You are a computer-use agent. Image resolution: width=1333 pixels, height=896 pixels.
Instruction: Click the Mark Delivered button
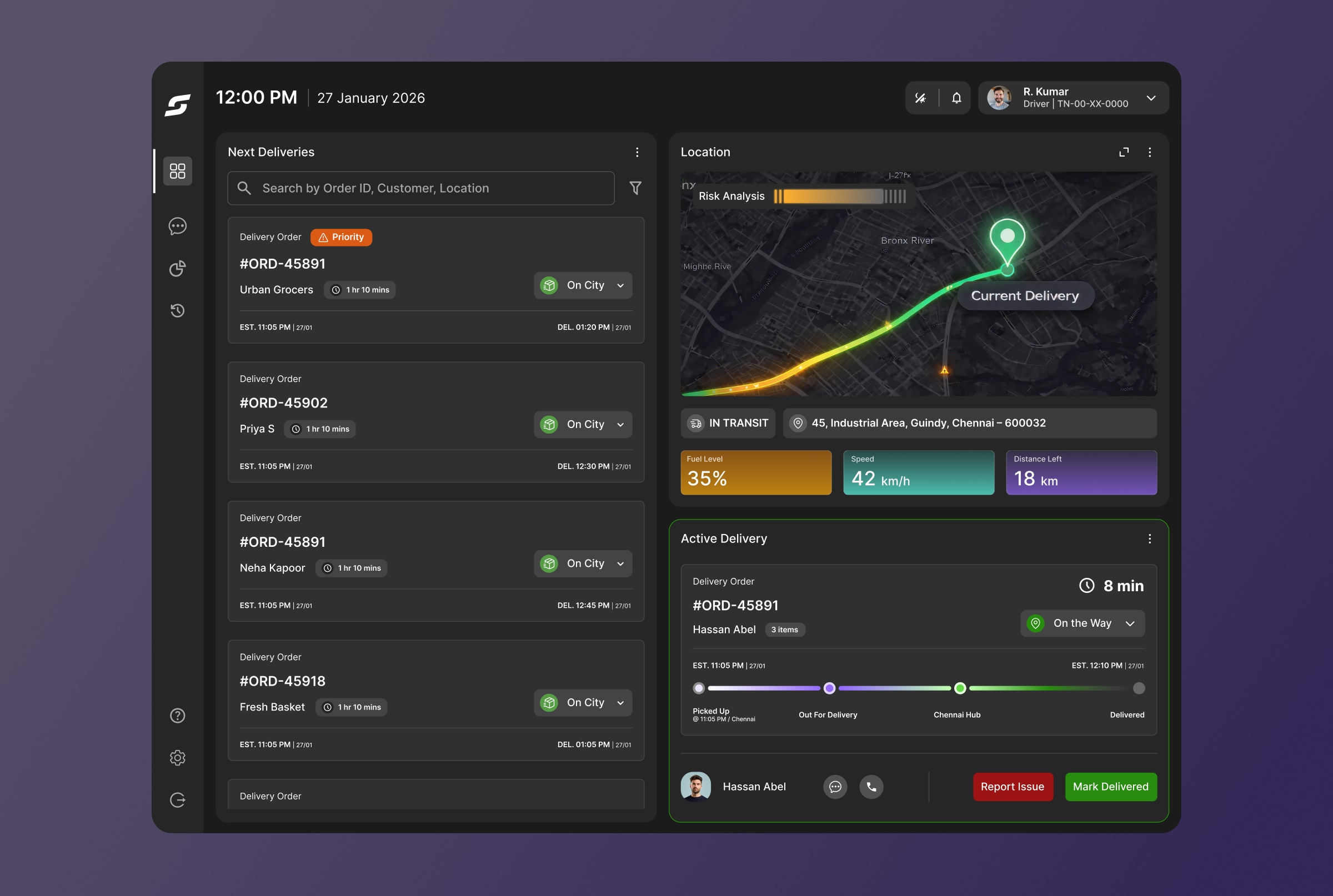1111,786
